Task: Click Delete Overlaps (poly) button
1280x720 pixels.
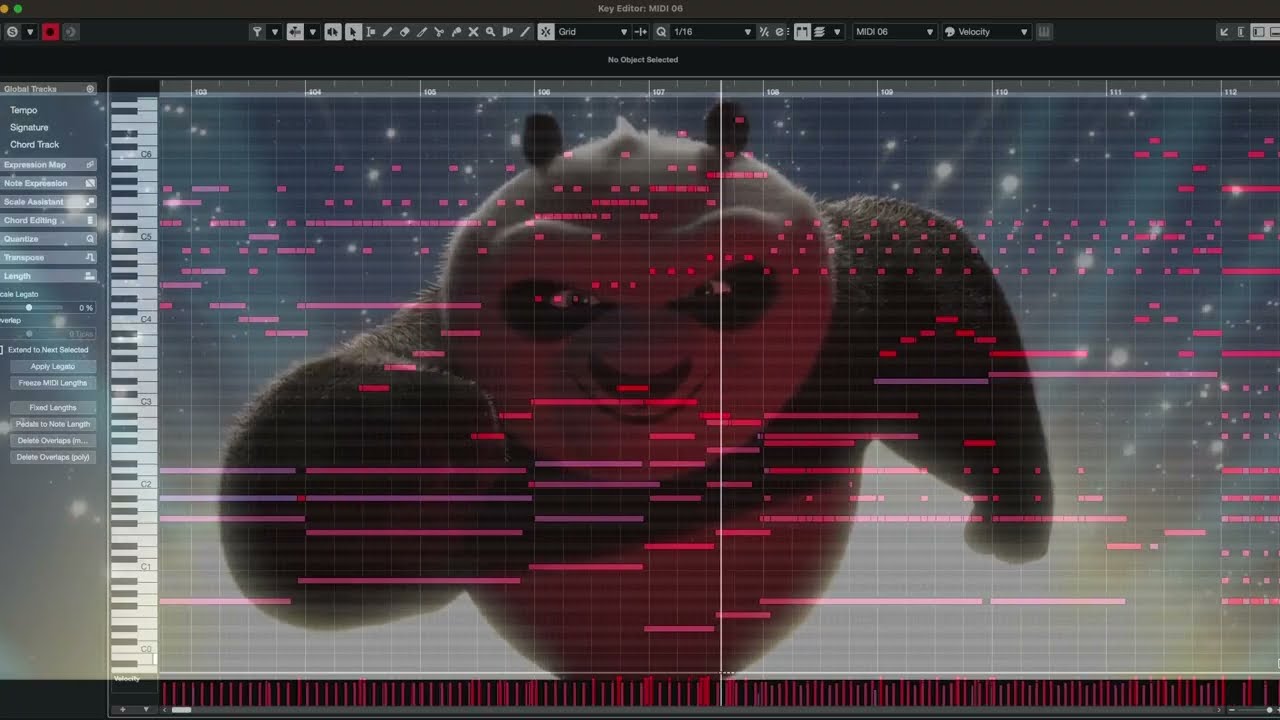Action: (x=53, y=457)
